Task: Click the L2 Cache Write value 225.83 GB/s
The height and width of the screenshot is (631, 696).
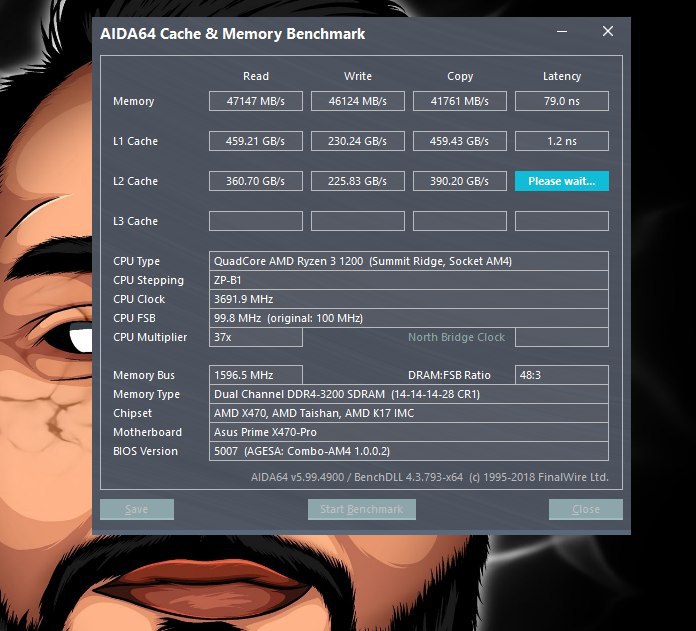Action: click(358, 181)
